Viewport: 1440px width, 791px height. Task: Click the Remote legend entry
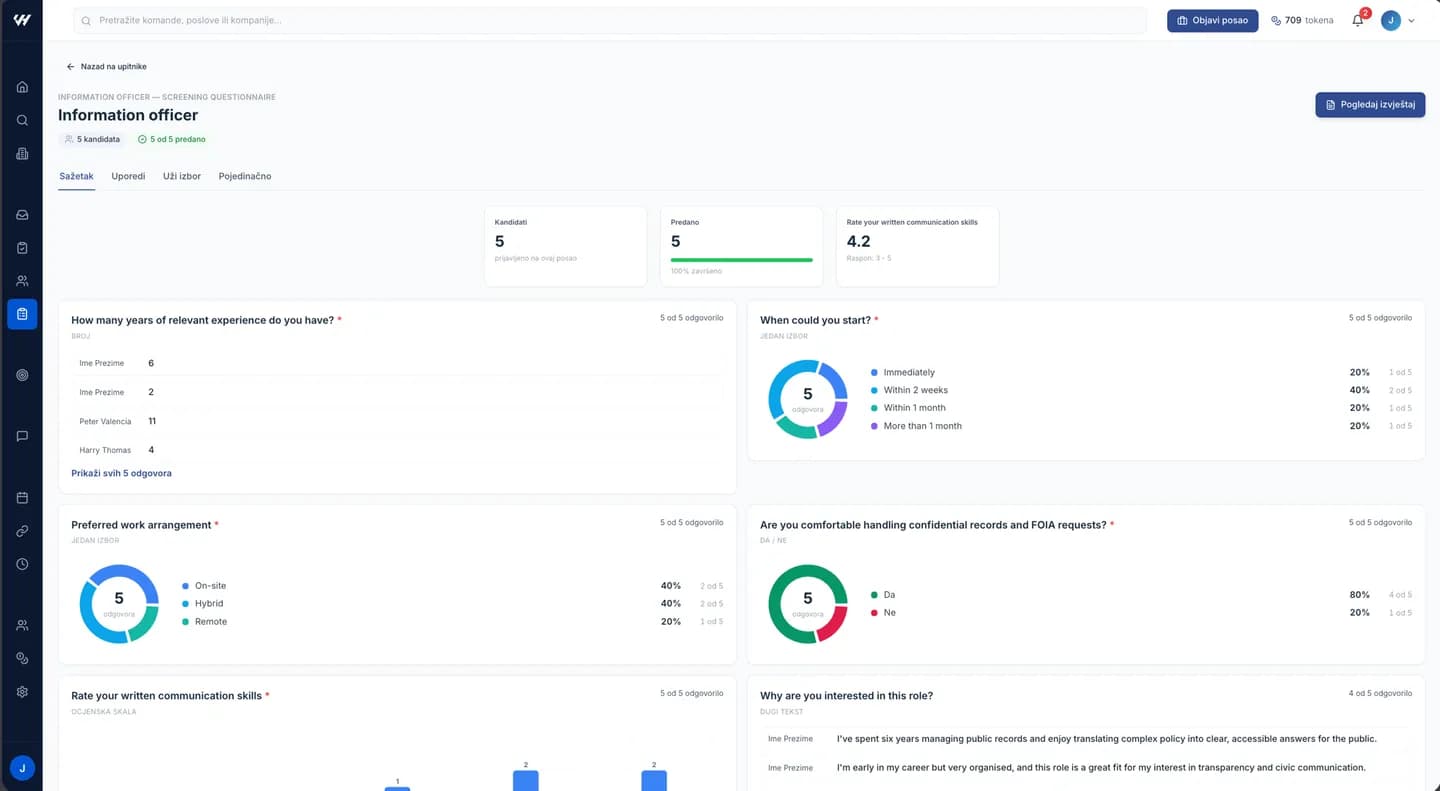pos(204,622)
